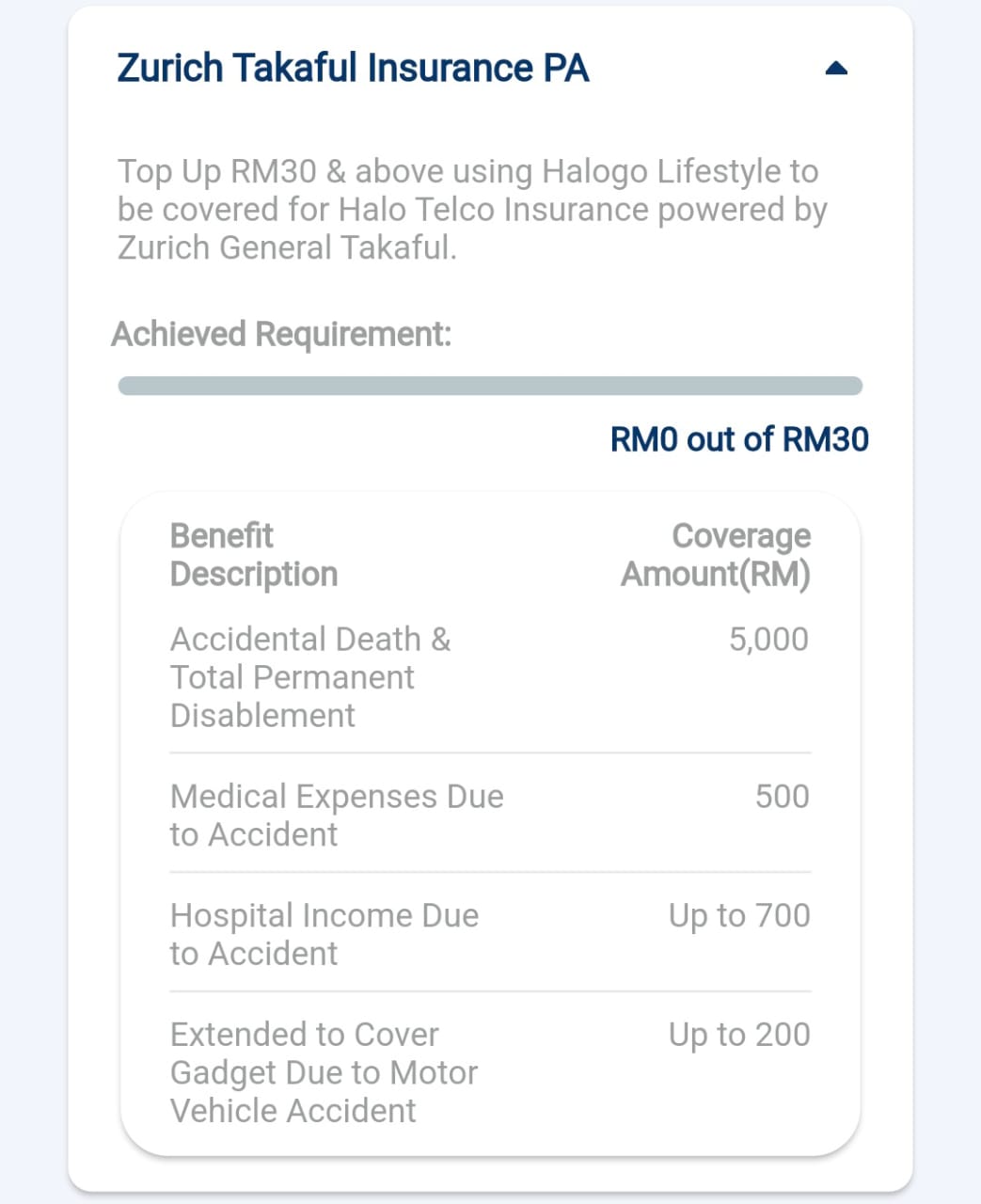981x1204 pixels.
Task: Click the Top Up RM30 description paragraph
Action: tap(472, 209)
